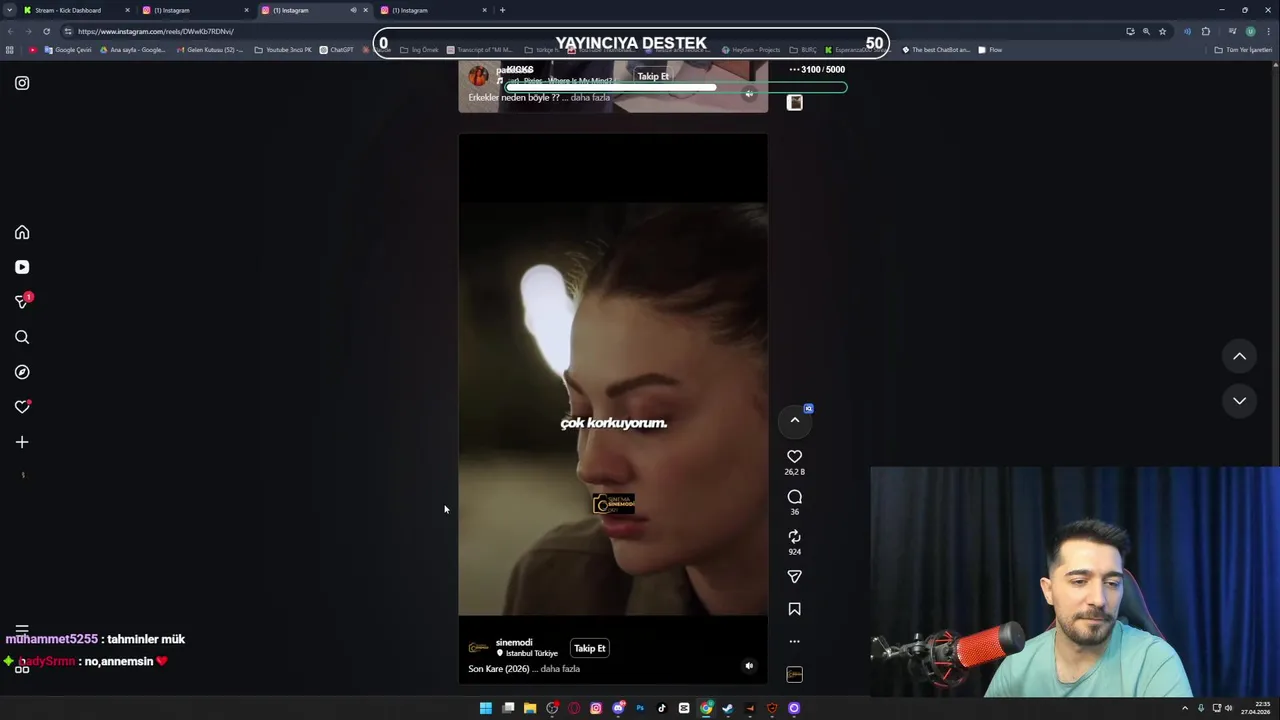Open TikTok from taskbar

662,708
